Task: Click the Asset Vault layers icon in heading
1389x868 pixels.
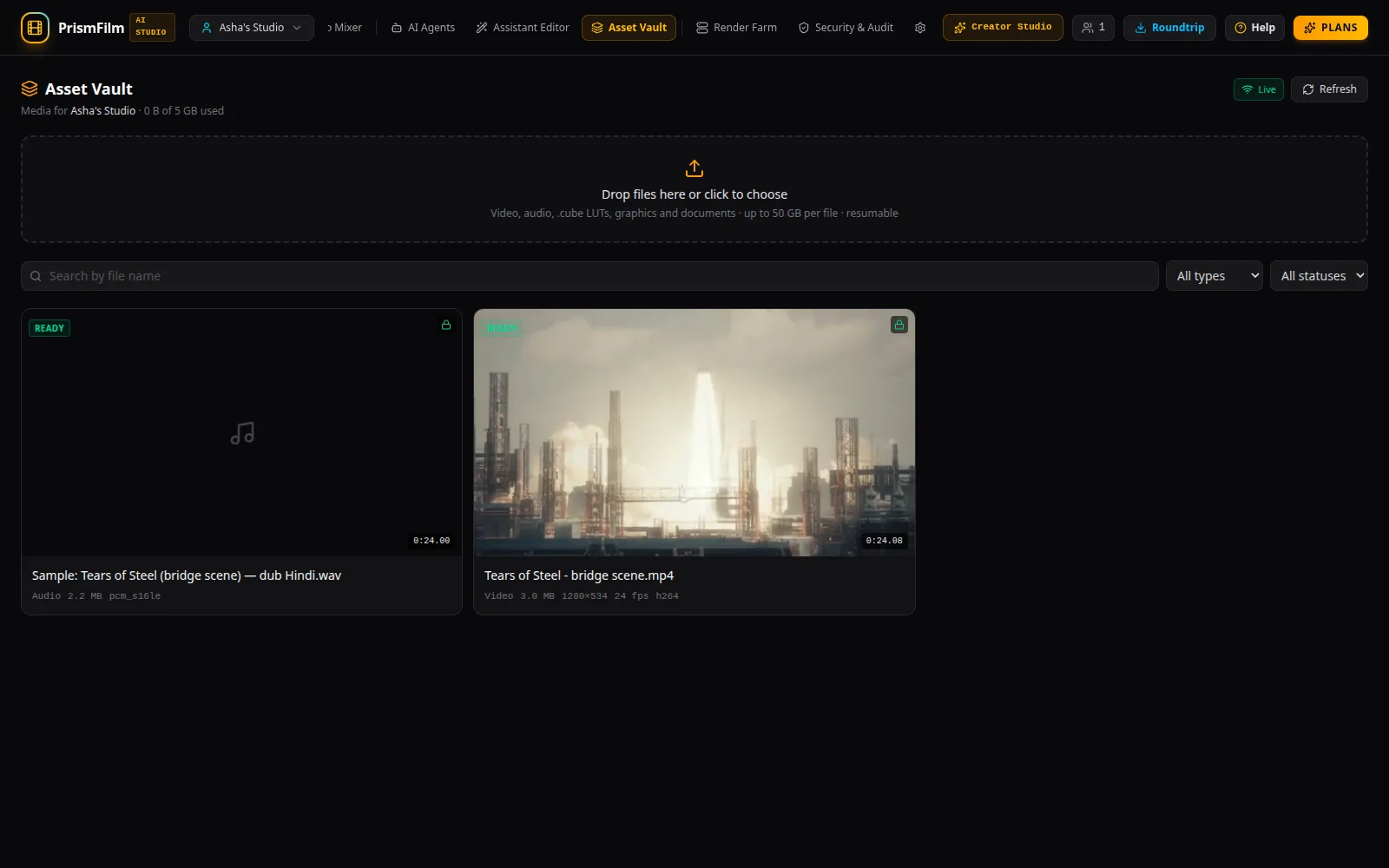Action: [30, 89]
